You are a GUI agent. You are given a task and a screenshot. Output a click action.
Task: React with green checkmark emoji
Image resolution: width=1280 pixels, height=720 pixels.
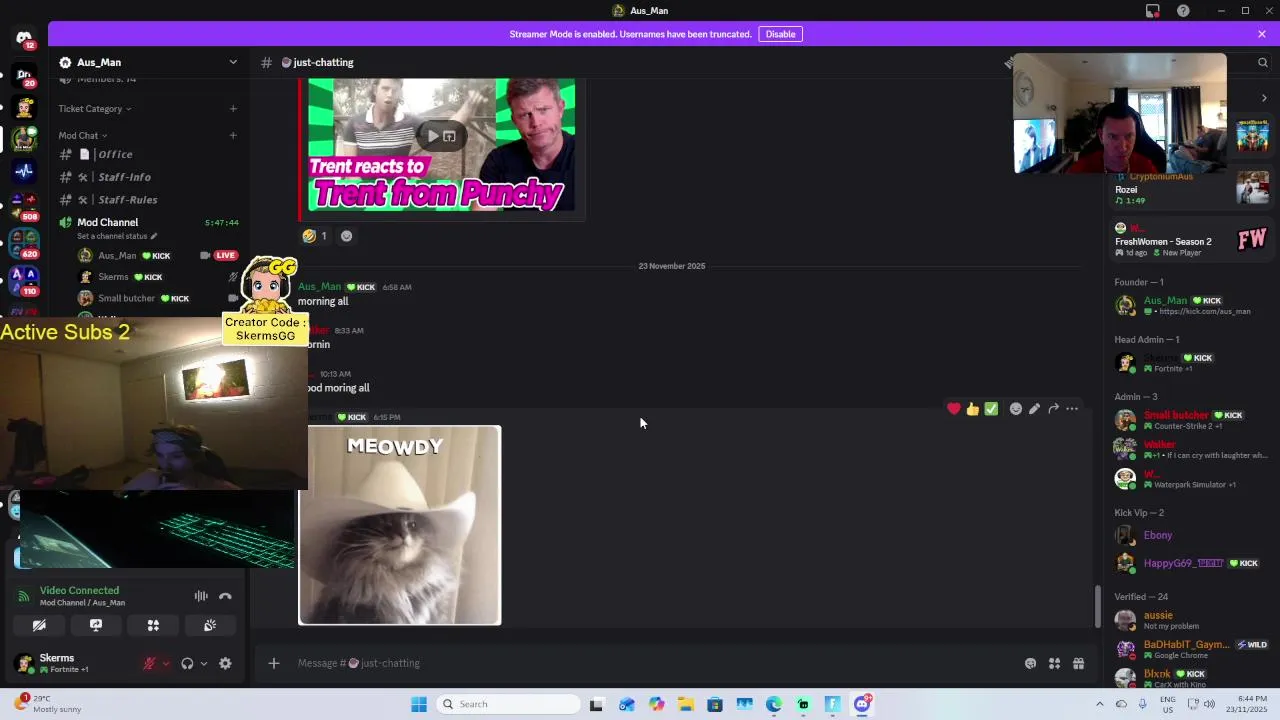pyautogui.click(x=991, y=409)
